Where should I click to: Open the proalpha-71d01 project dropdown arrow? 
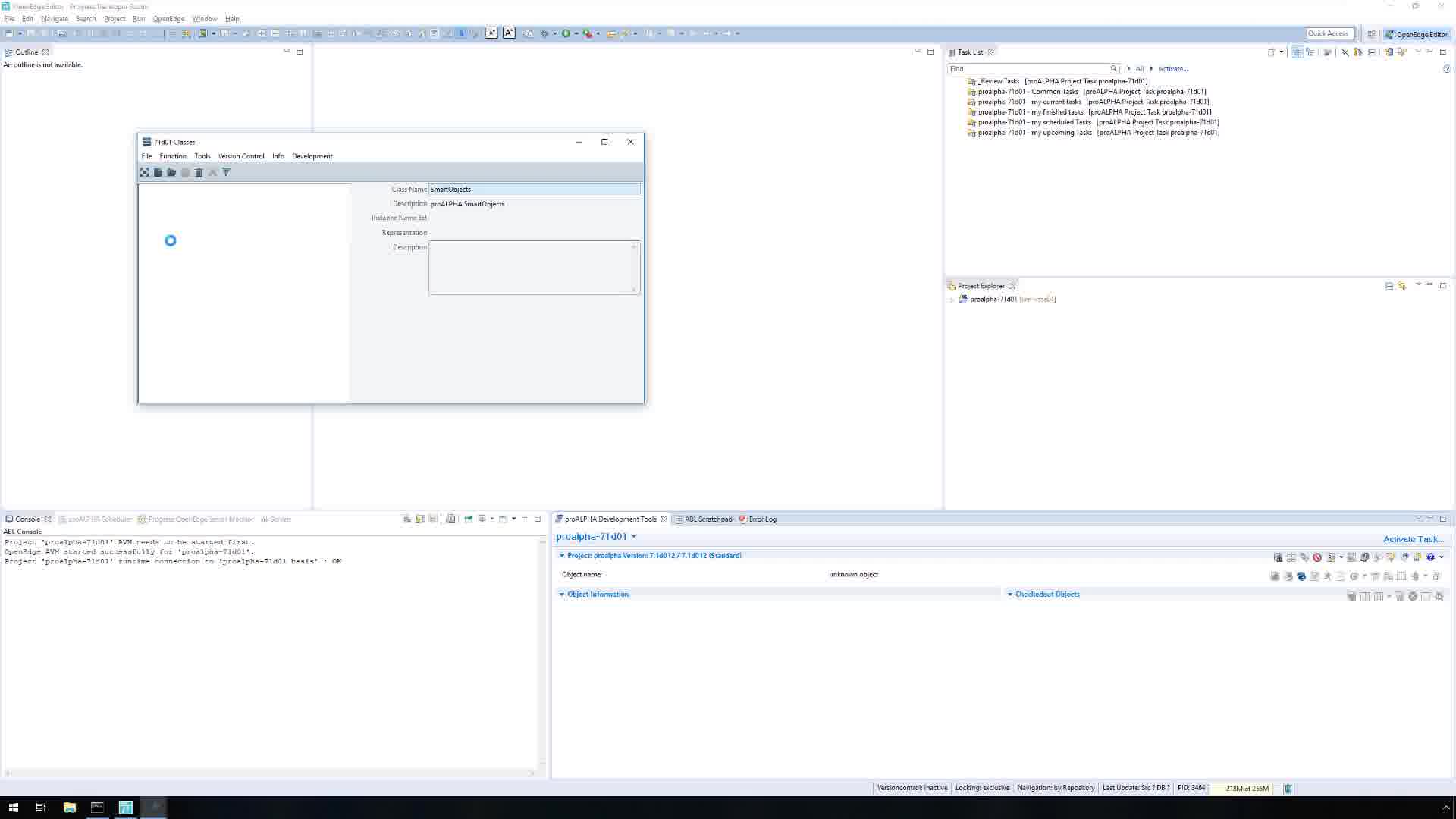click(x=634, y=537)
